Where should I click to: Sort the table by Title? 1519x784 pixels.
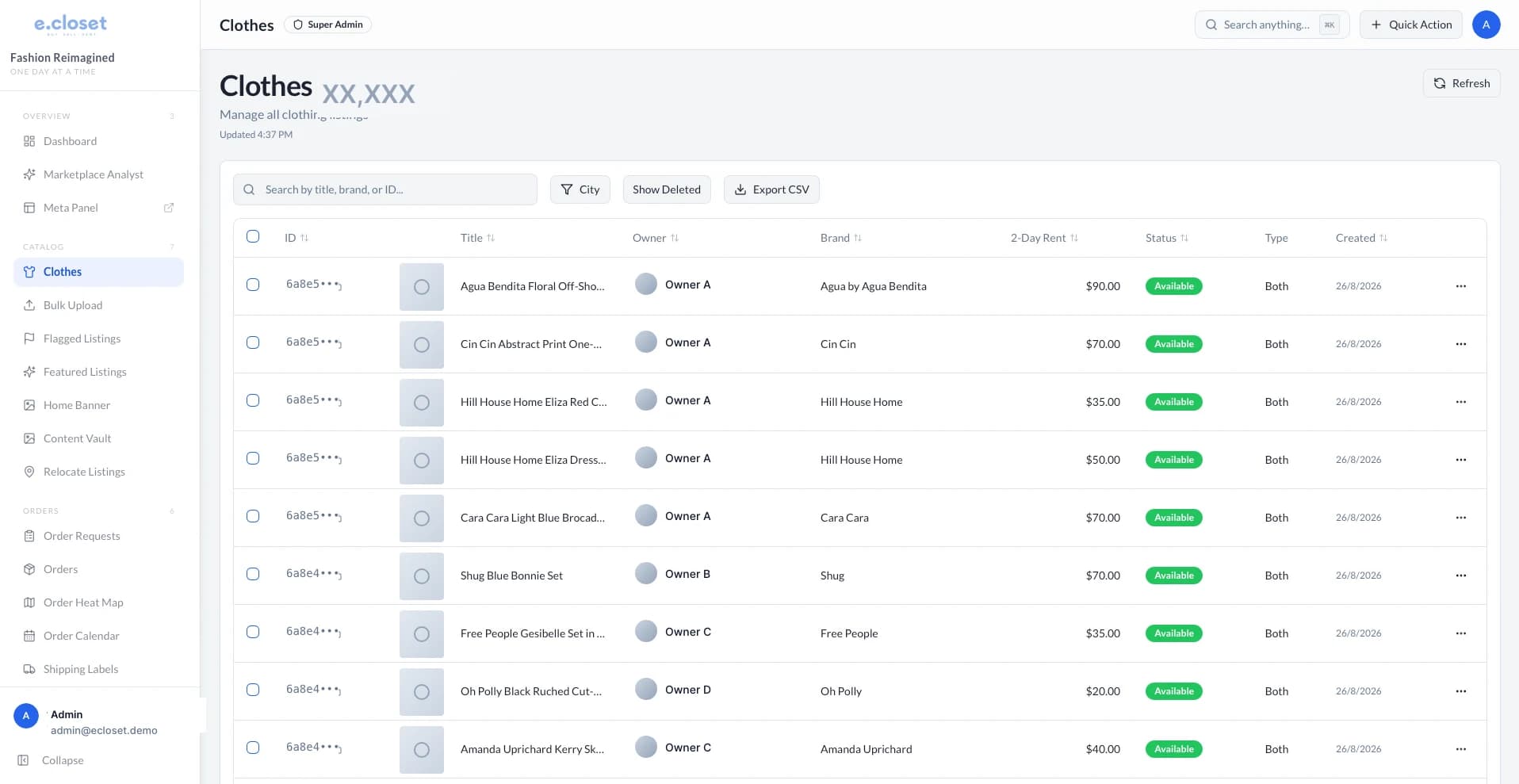click(477, 238)
